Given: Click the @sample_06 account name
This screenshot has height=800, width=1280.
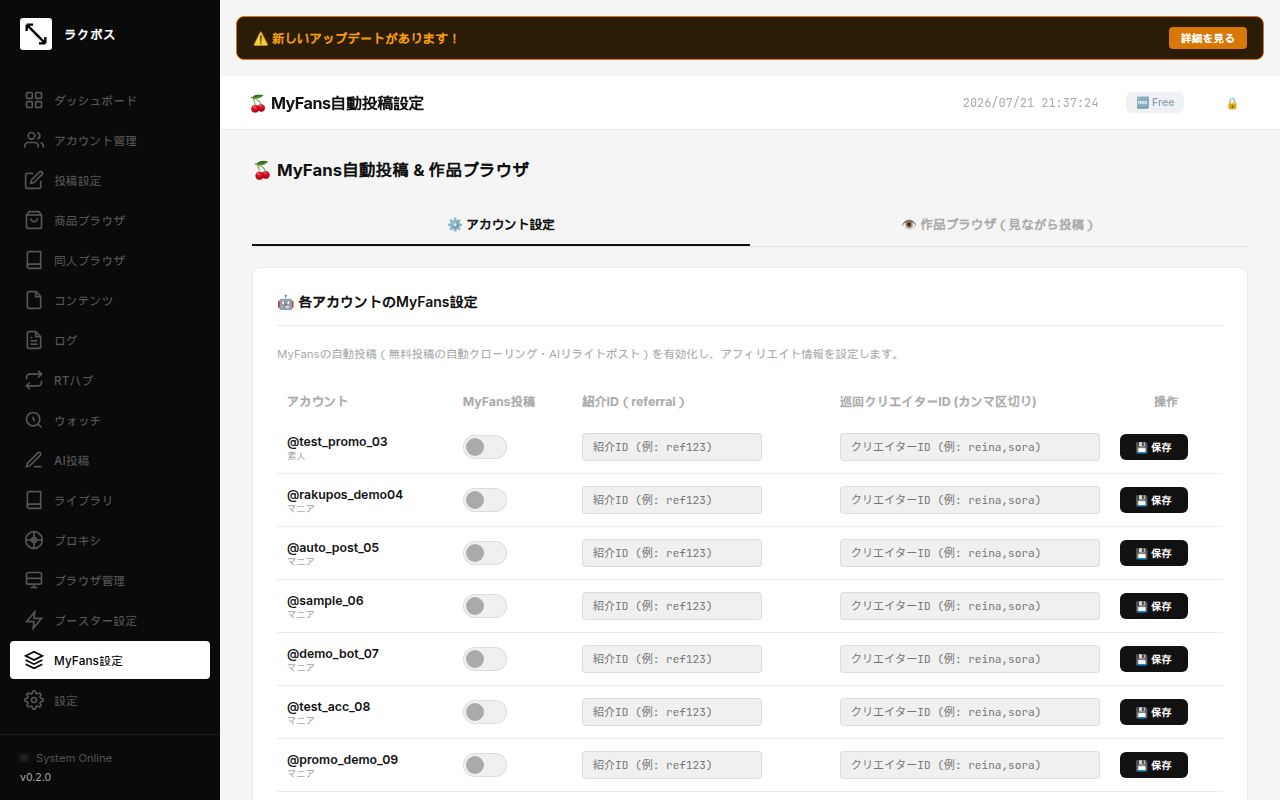Looking at the screenshot, I should [325, 601].
